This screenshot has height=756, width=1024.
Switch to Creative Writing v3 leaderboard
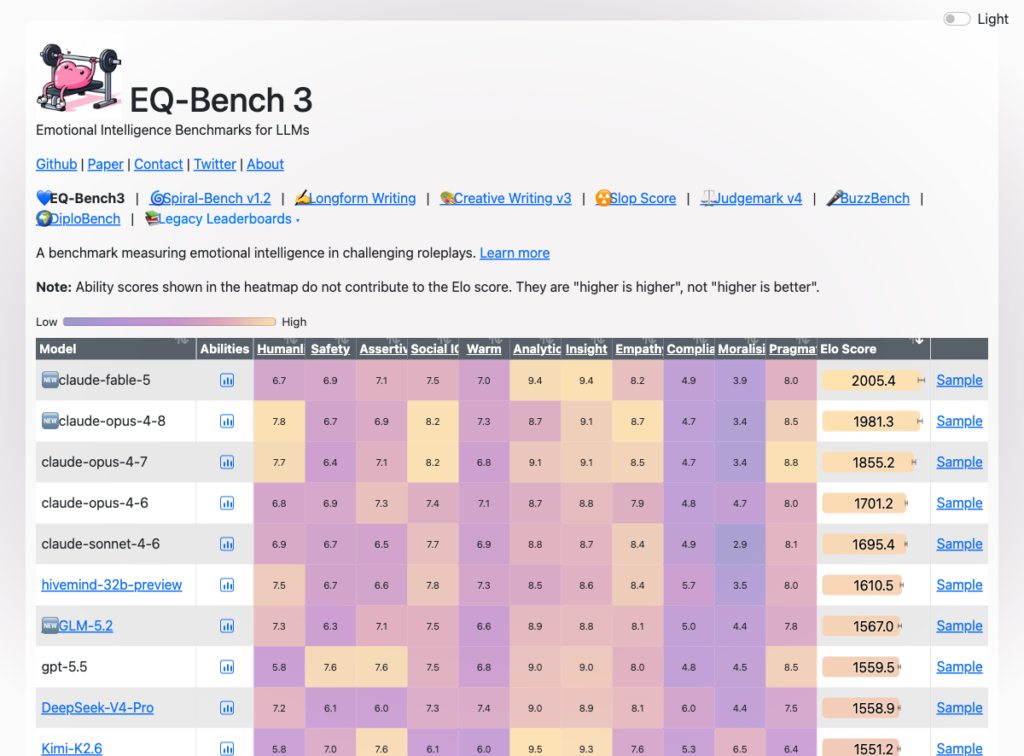point(505,198)
